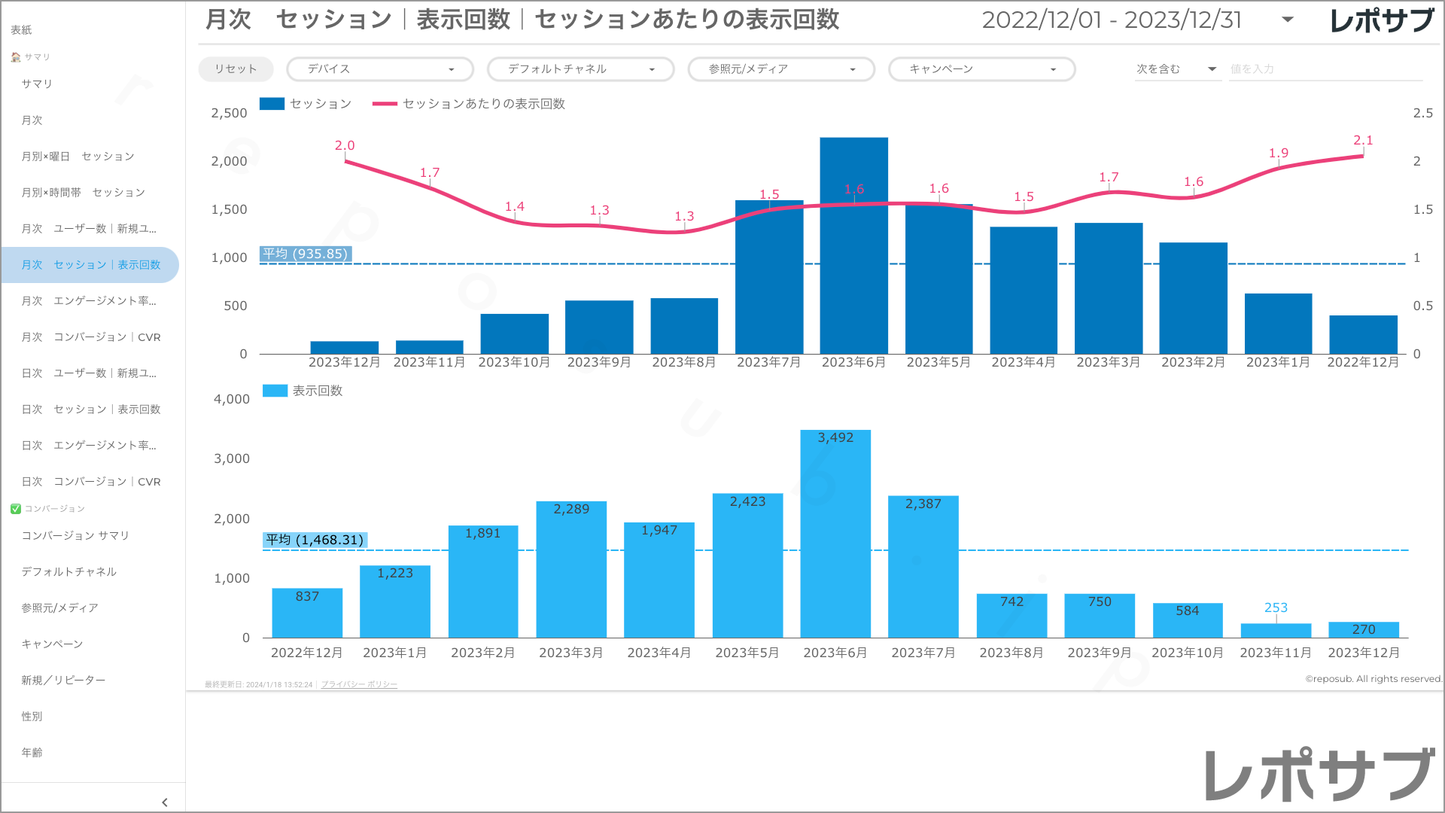Collapse the sidebar with the chevron arrow
1445x813 pixels.
click(165, 802)
